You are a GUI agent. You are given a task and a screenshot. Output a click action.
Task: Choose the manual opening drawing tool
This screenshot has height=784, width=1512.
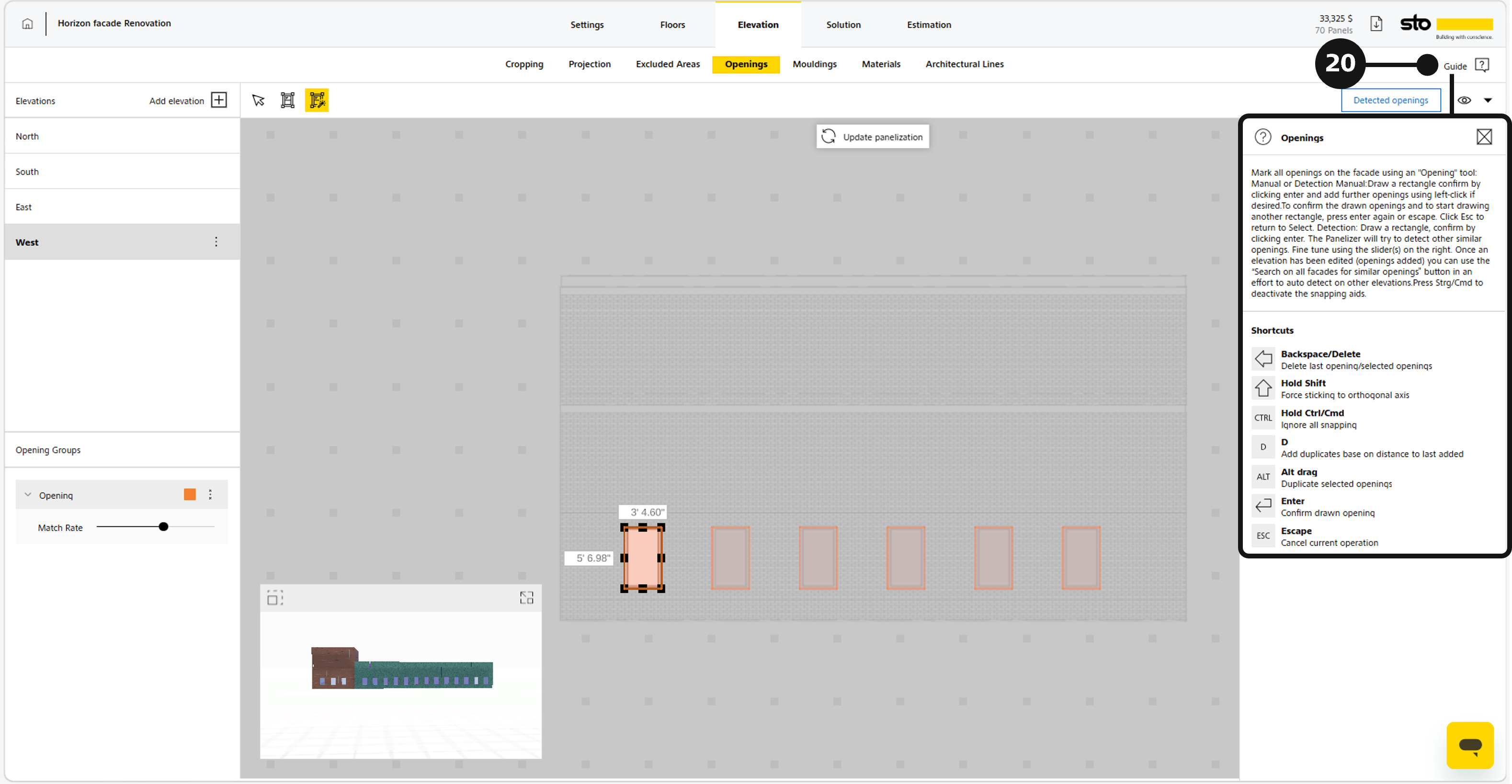288,101
